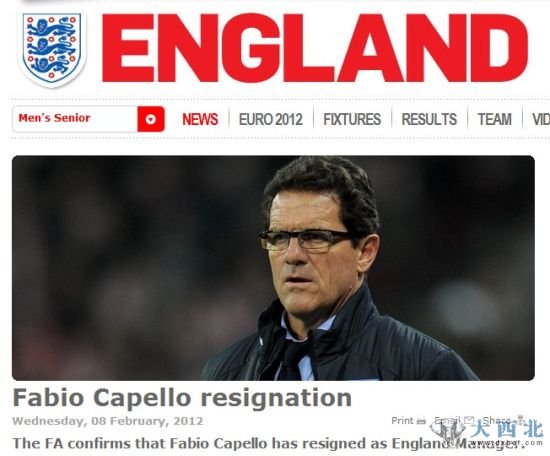Open the NEWS tab
Viewport: 550px width, 456px height.
pyautogui.click(x=200, y=119)
